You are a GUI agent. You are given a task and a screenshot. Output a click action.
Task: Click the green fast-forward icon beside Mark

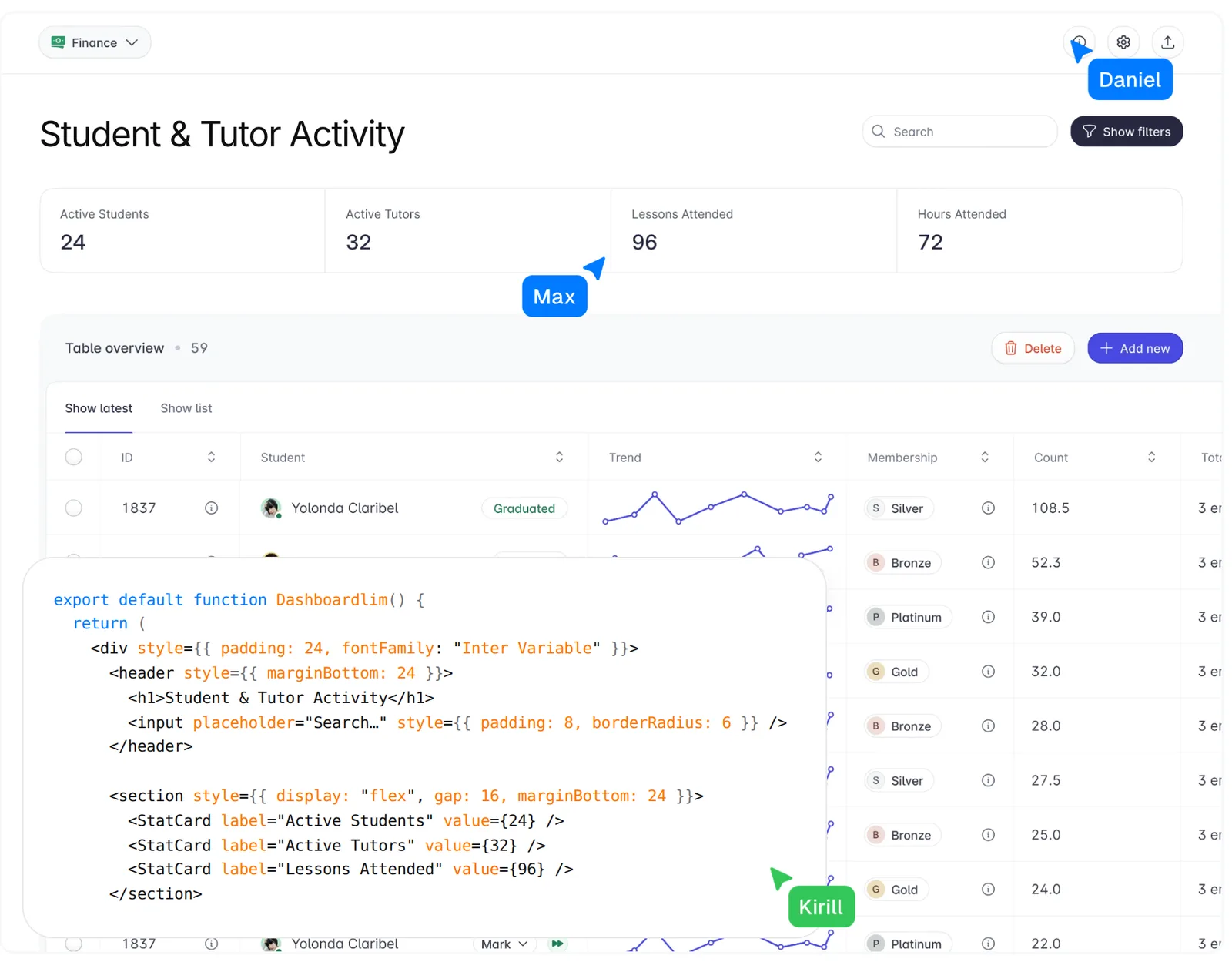click(x=557, y=944)
